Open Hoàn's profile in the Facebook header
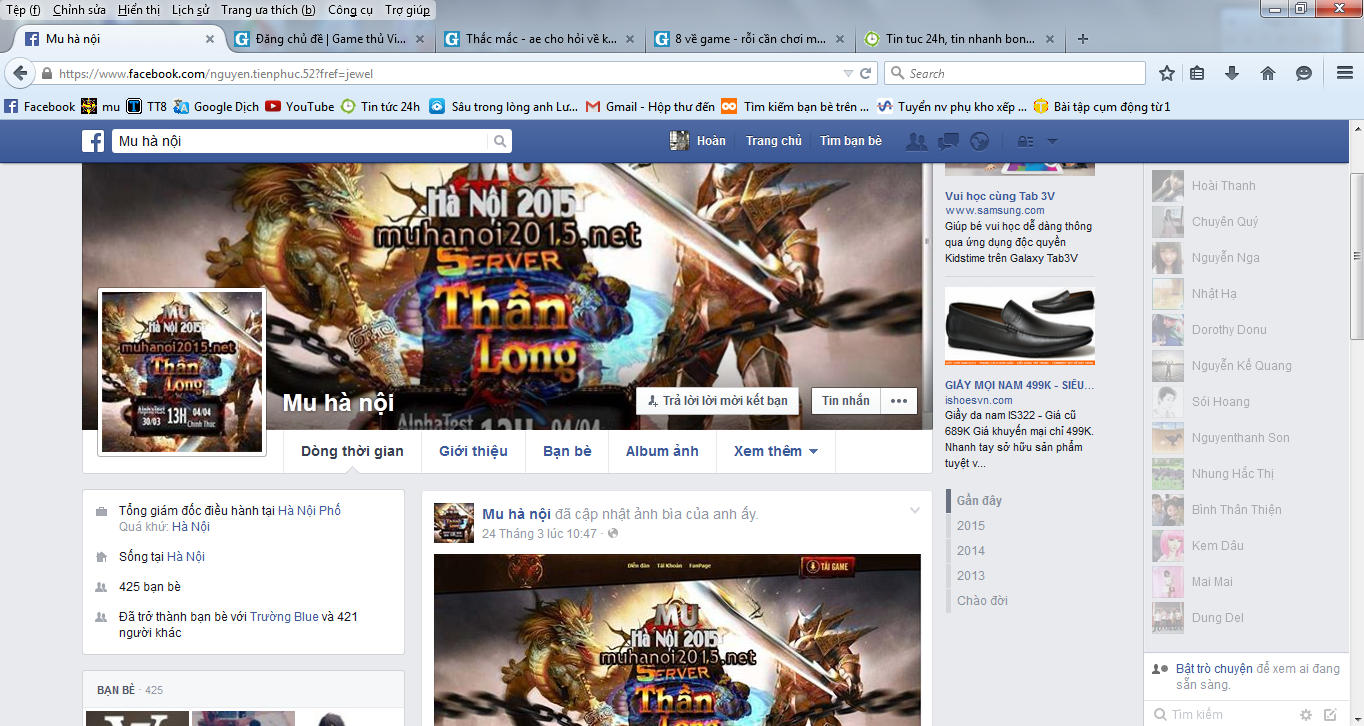Viewport: 1364px width, 726px height. tap(698, 141)
